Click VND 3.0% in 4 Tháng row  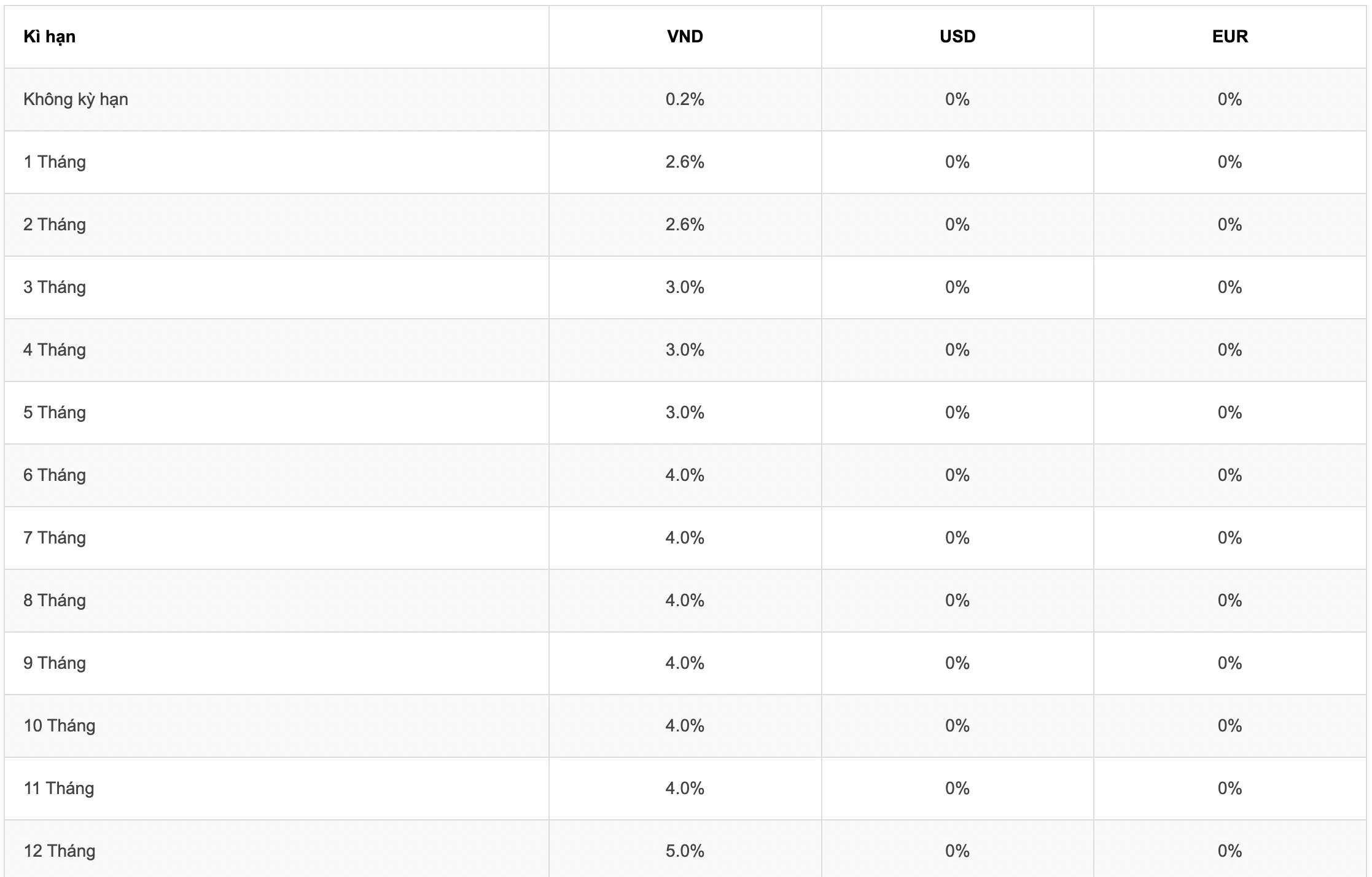685,350
